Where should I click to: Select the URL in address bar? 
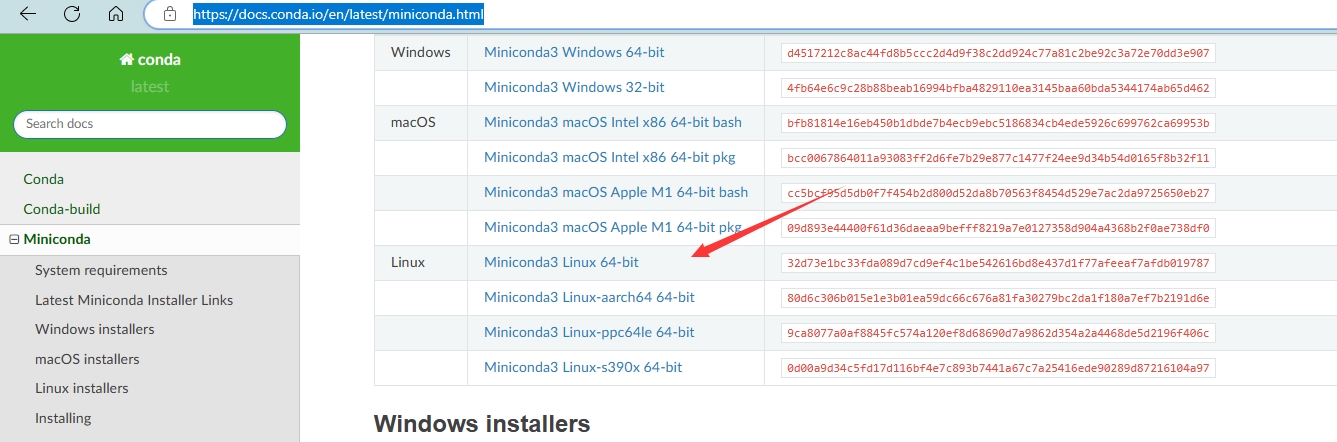[x=340, y=15]
